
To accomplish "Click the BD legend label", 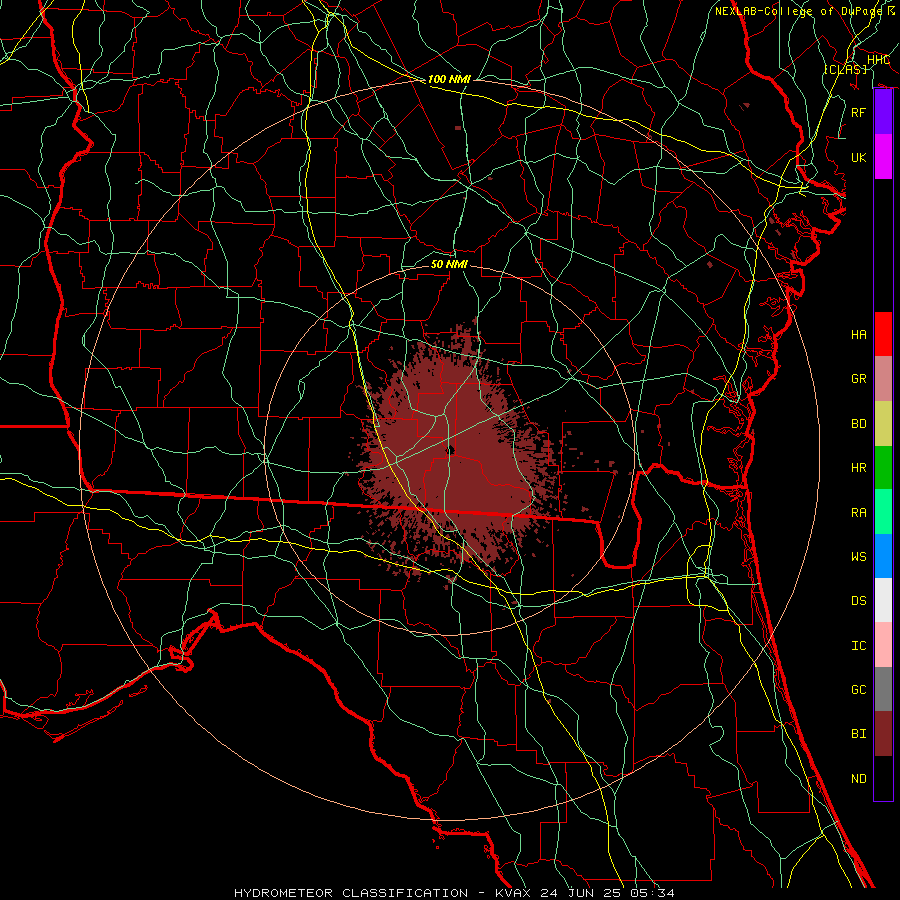I will 858,424.
